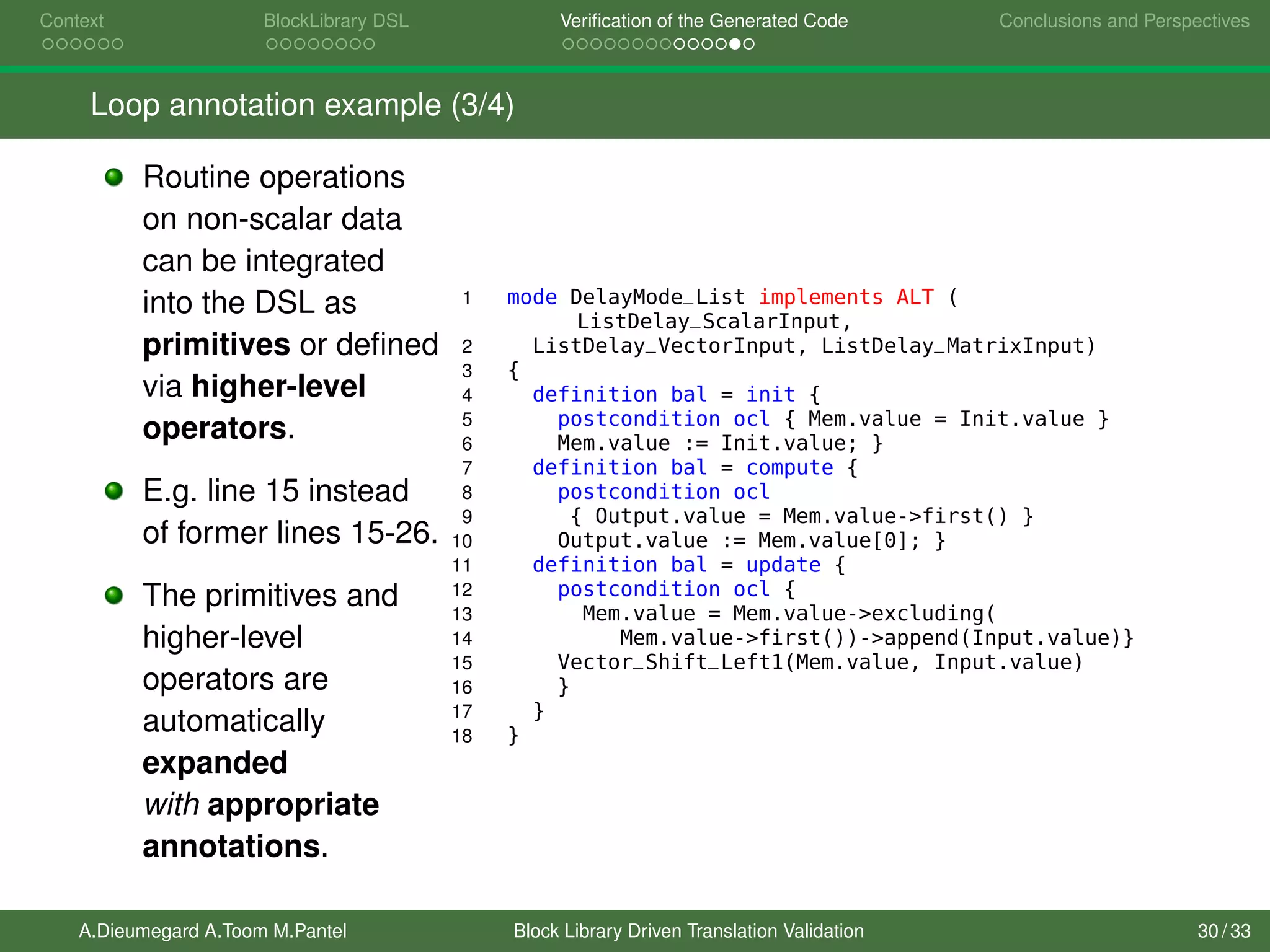Click the text 'E.g. line 15 instead'
The width and height of the screenshot is (1270, 952).
pos(276,491)
